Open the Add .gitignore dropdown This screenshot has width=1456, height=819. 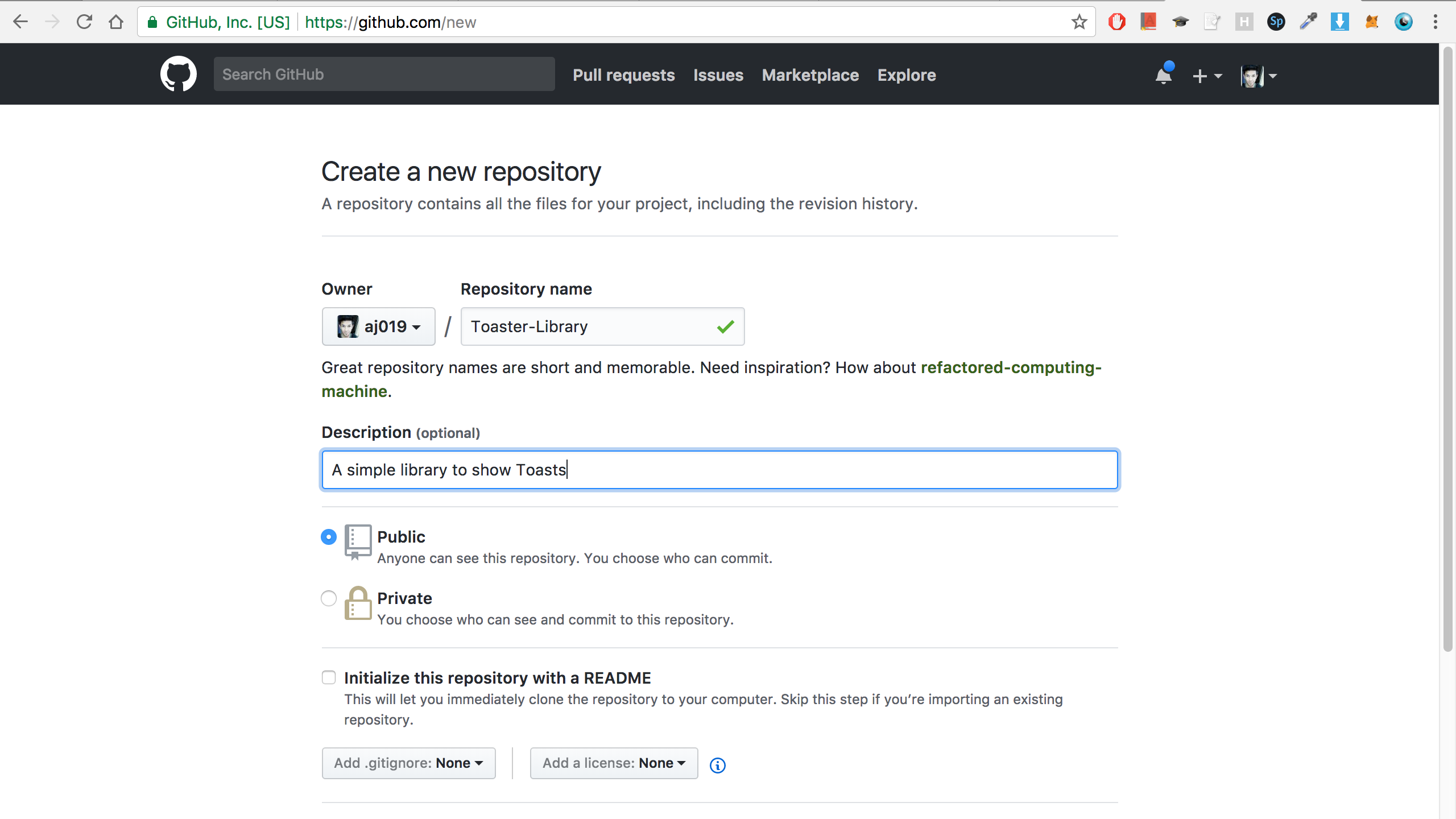(408, 763)
